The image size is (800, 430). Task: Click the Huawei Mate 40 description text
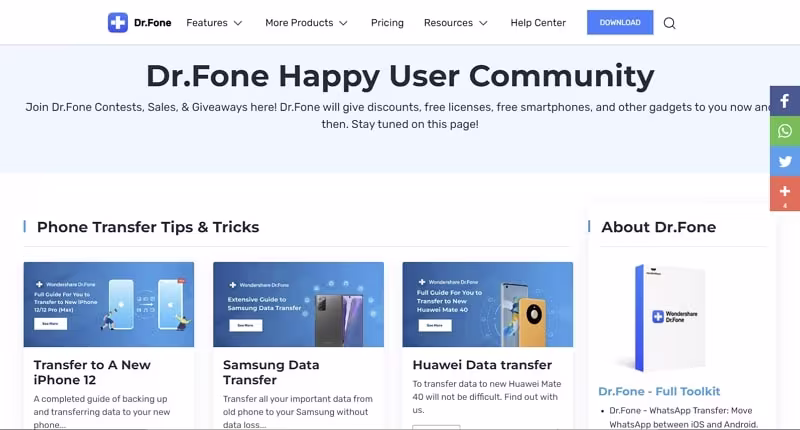coord(487,397)
